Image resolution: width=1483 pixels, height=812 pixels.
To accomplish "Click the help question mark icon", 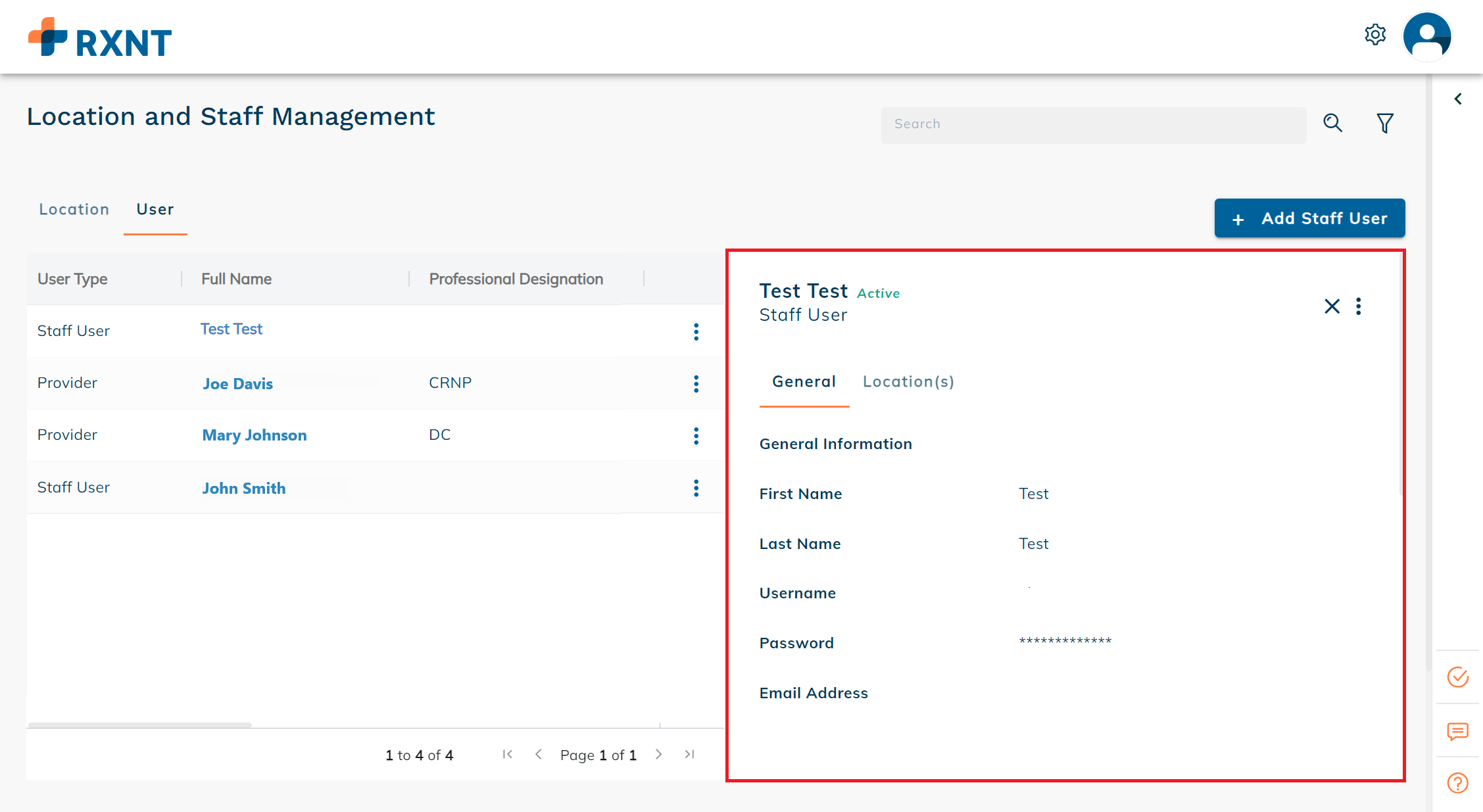I will [x=1457, y=783].
